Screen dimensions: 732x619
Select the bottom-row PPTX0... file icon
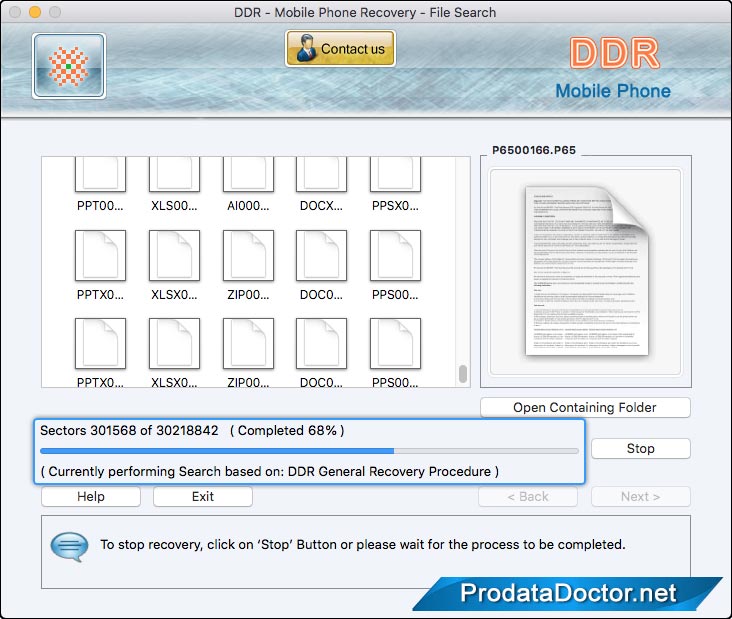100,344
